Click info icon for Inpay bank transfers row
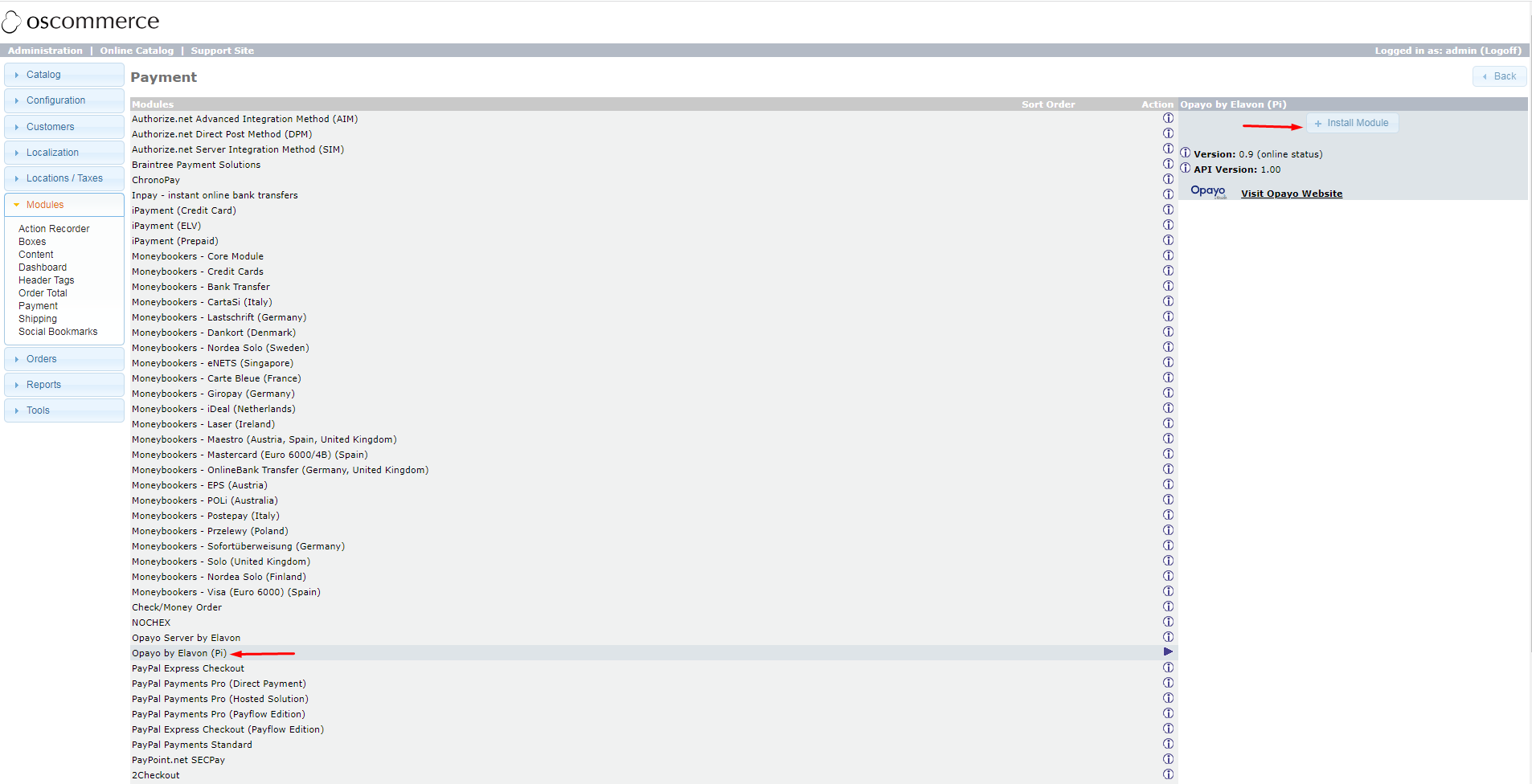 tap(1168, 194)
